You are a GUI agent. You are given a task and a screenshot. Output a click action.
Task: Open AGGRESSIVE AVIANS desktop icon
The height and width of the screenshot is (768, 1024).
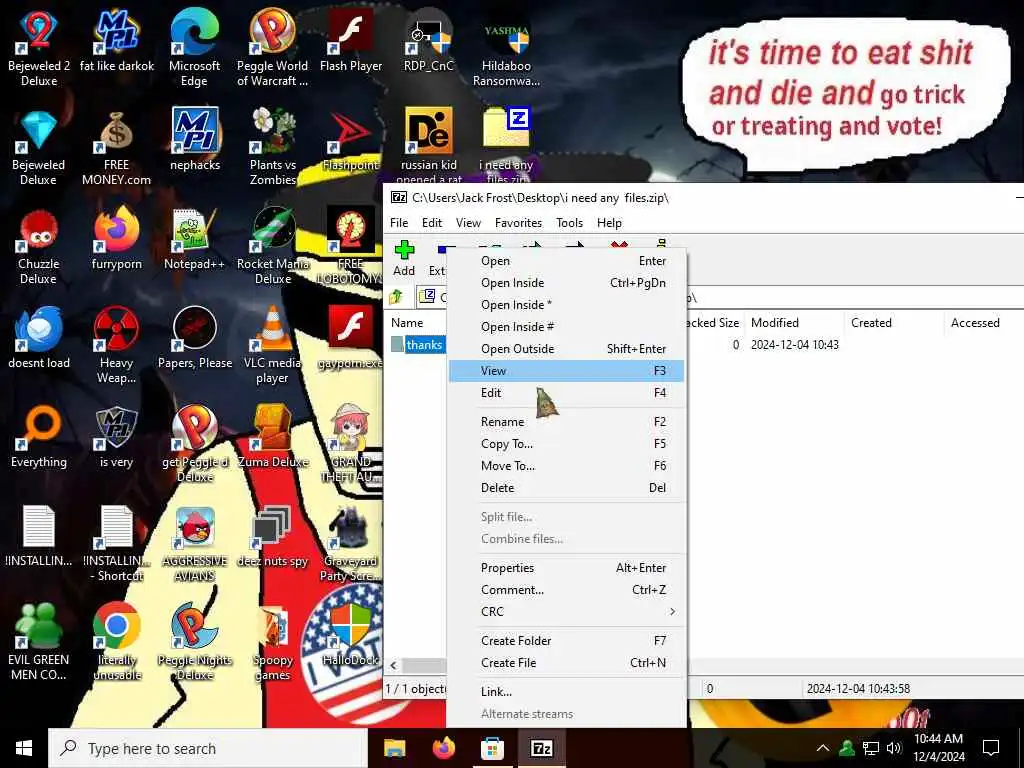[195, 543]
